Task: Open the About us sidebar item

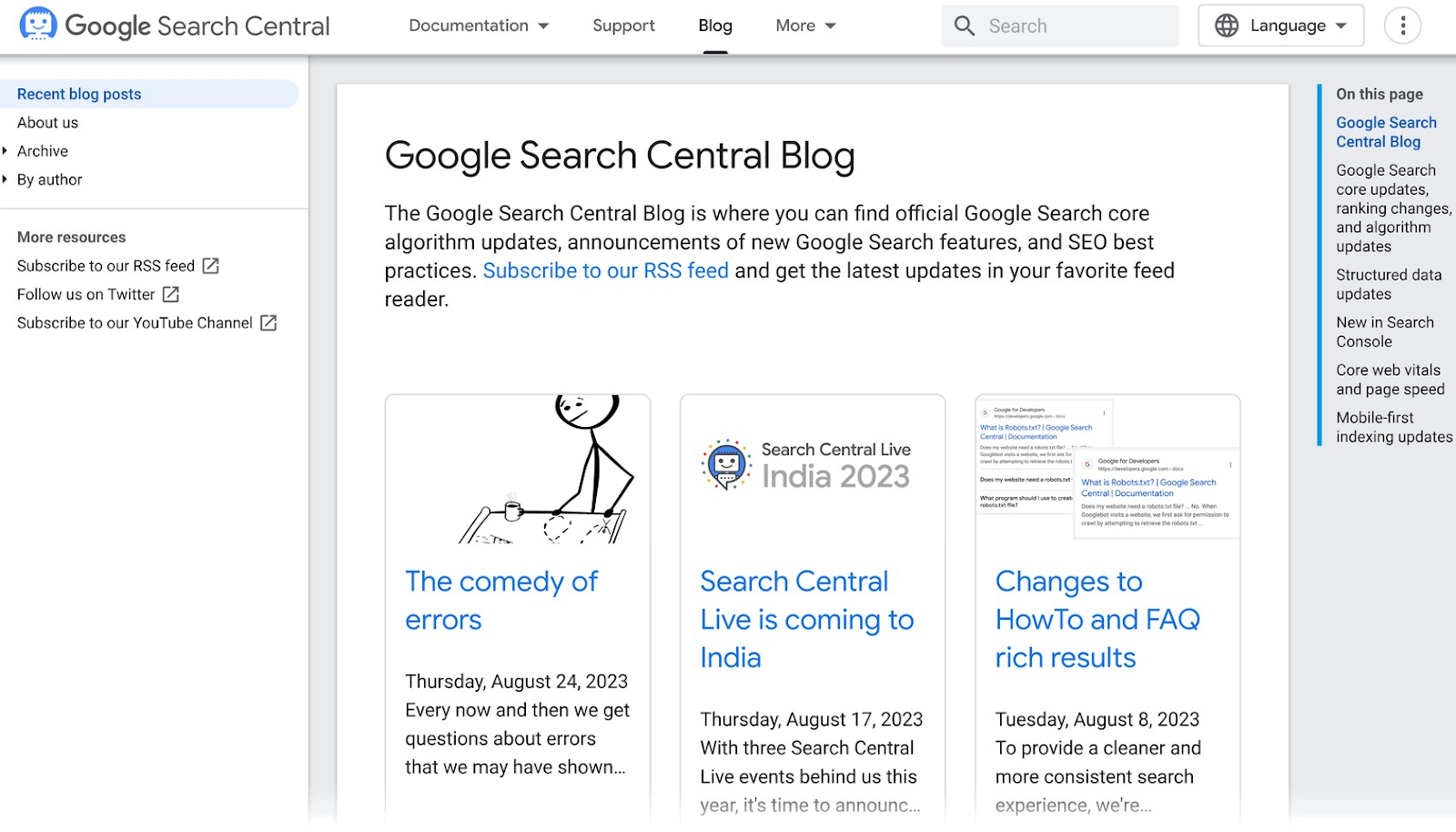Action: click(47, 123)
